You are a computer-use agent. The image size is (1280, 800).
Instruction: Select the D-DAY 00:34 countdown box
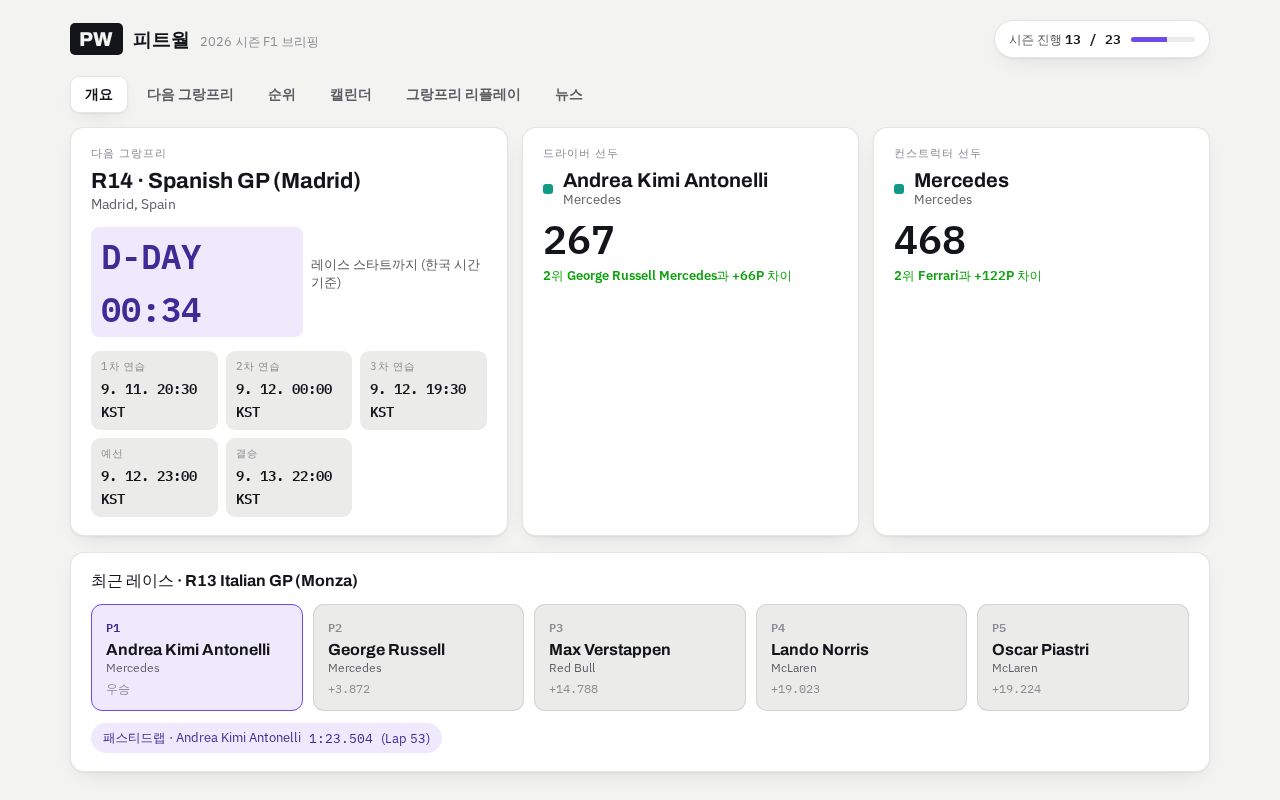pos(197,282)
